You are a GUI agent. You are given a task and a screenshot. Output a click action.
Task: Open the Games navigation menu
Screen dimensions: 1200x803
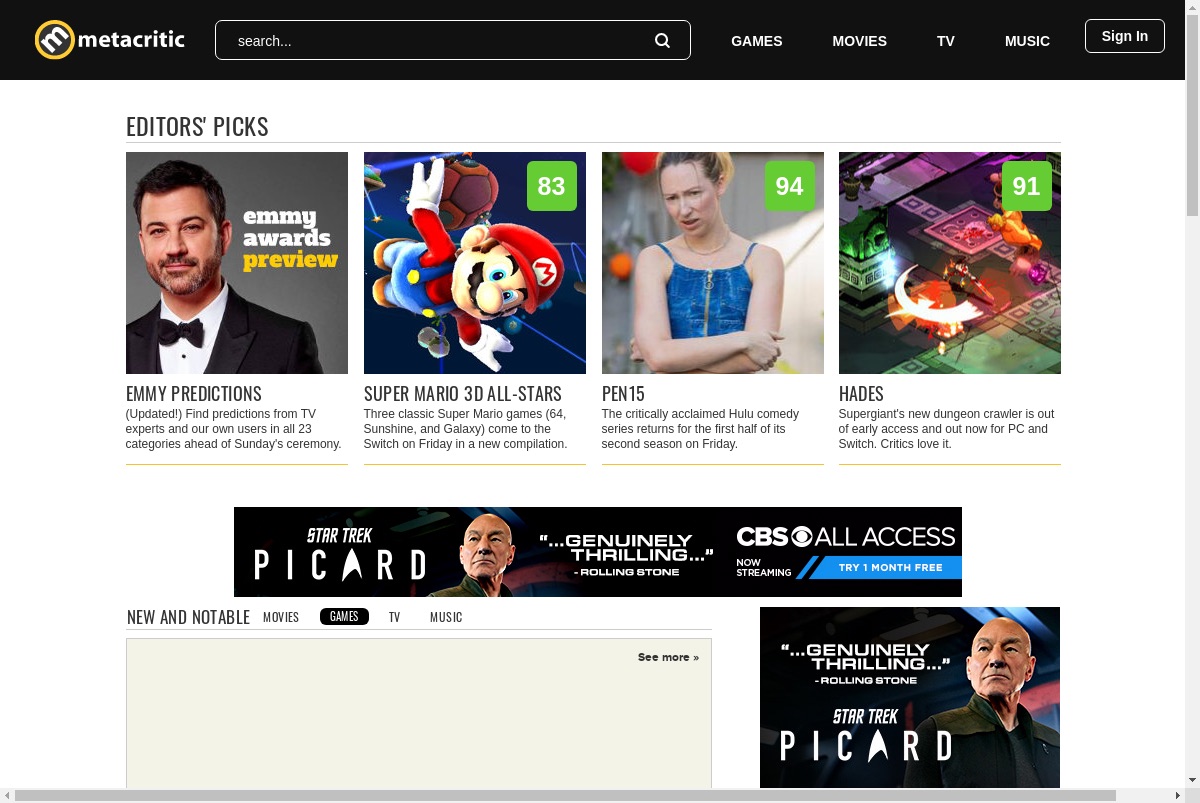coord(757,41)
